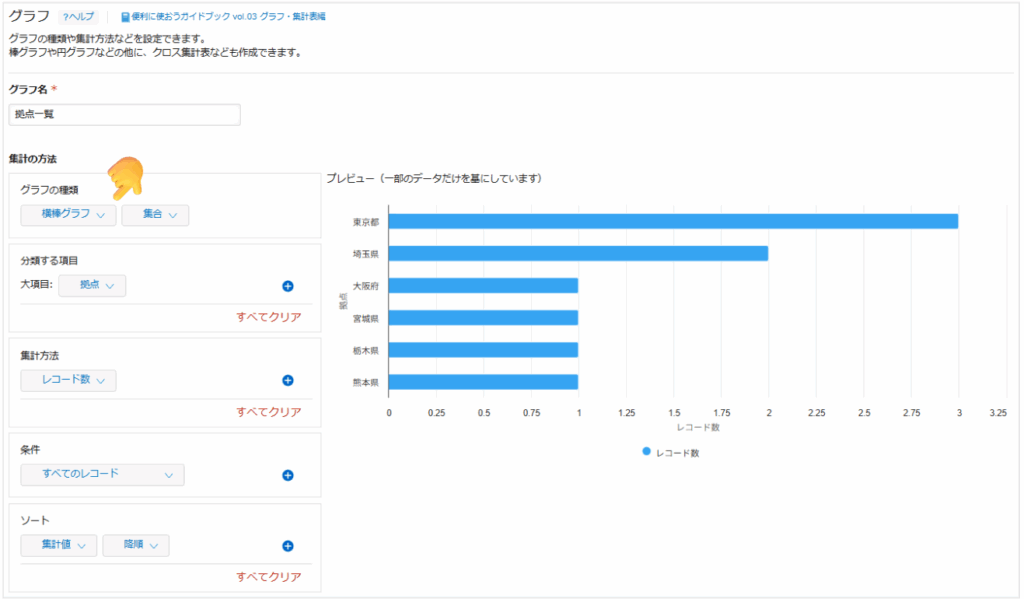Open the 横棒グラフ graph type dropdown
Image resolution: width=1024 pixels, height=599 pixels.
pyautogui.click(x=68, y=214)
